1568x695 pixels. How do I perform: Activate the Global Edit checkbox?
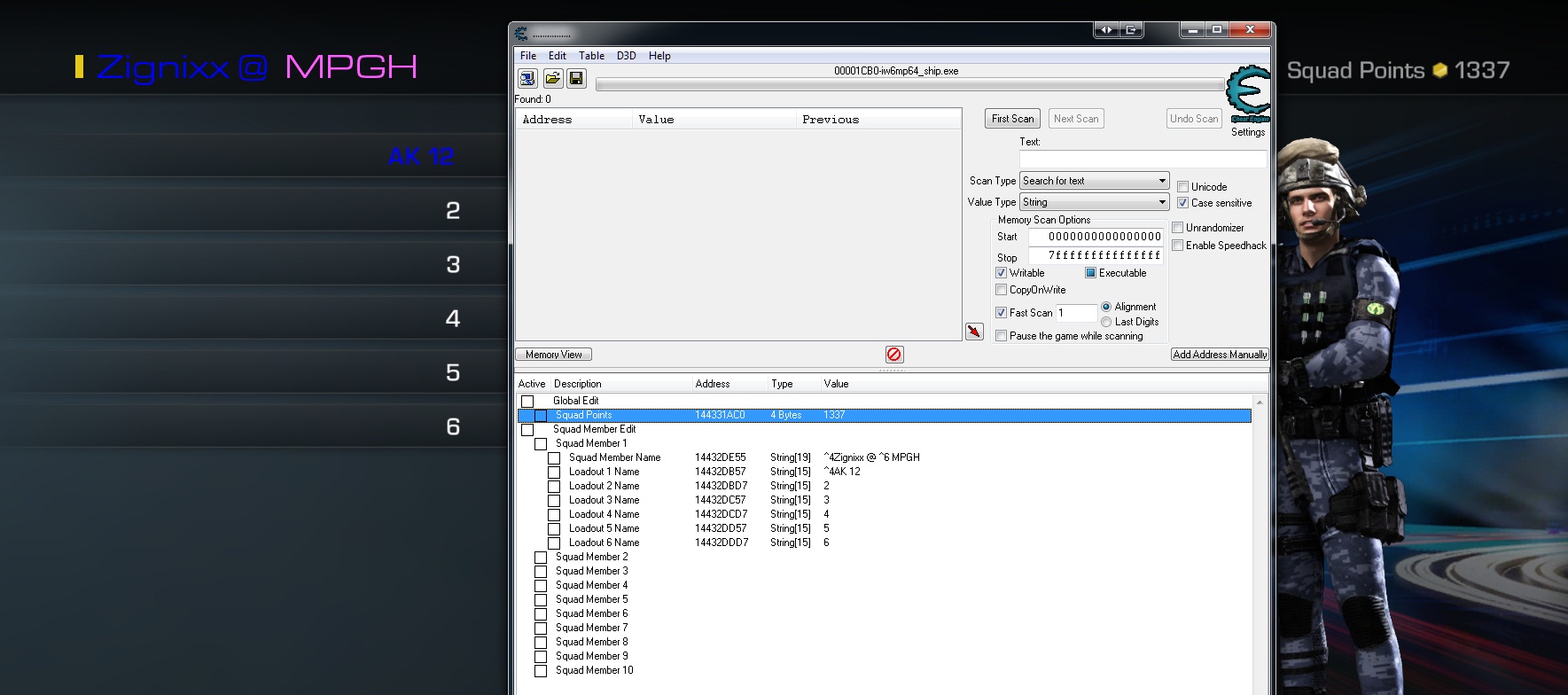[x=527, y=402]
